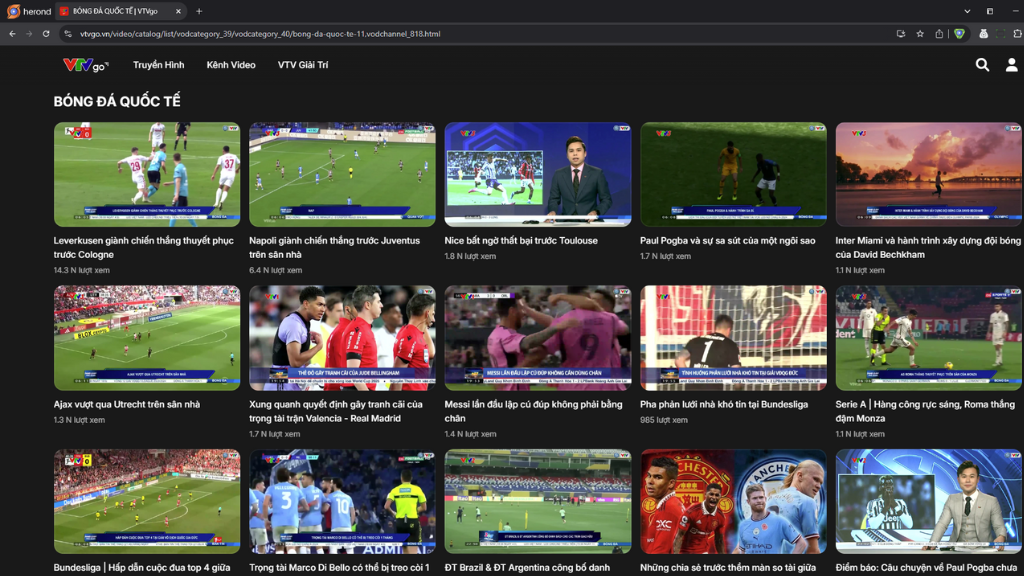This screenshot has width=1024, height=576.
Task: Go back with the browser back arrow
Action: tap(12, 34)
